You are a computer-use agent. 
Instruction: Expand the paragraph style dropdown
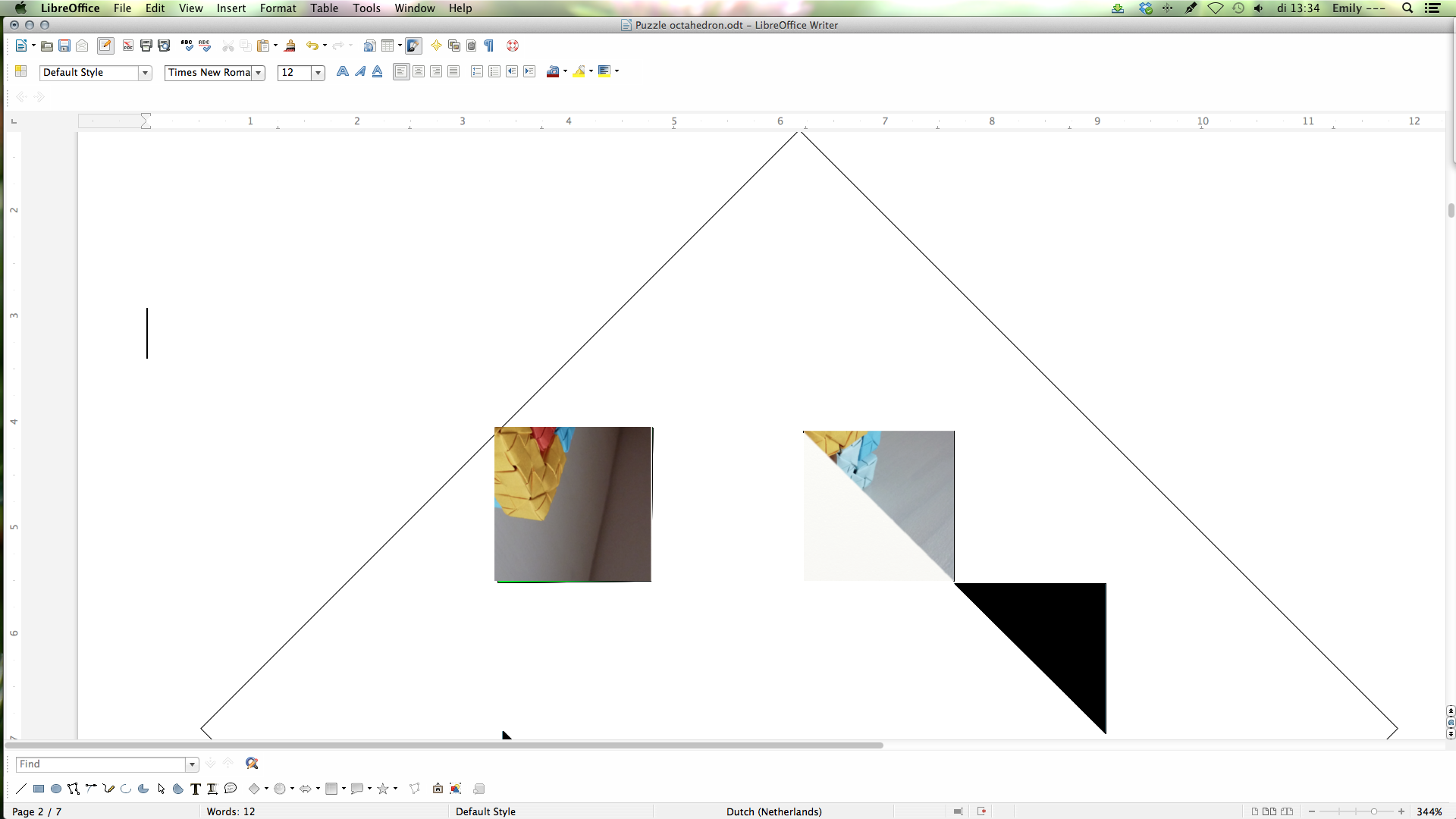[x=144, y=71]
